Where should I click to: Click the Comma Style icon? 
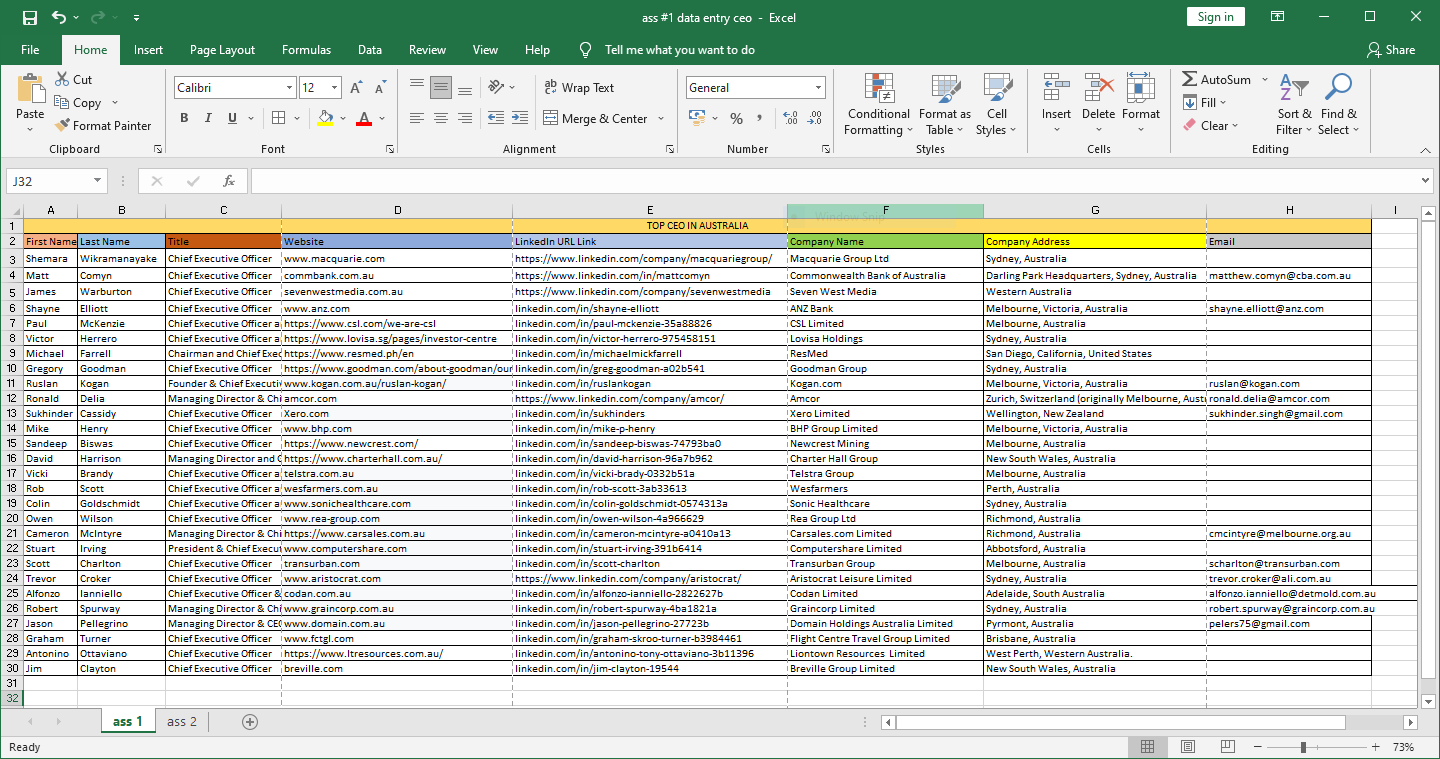pos(760,118)
